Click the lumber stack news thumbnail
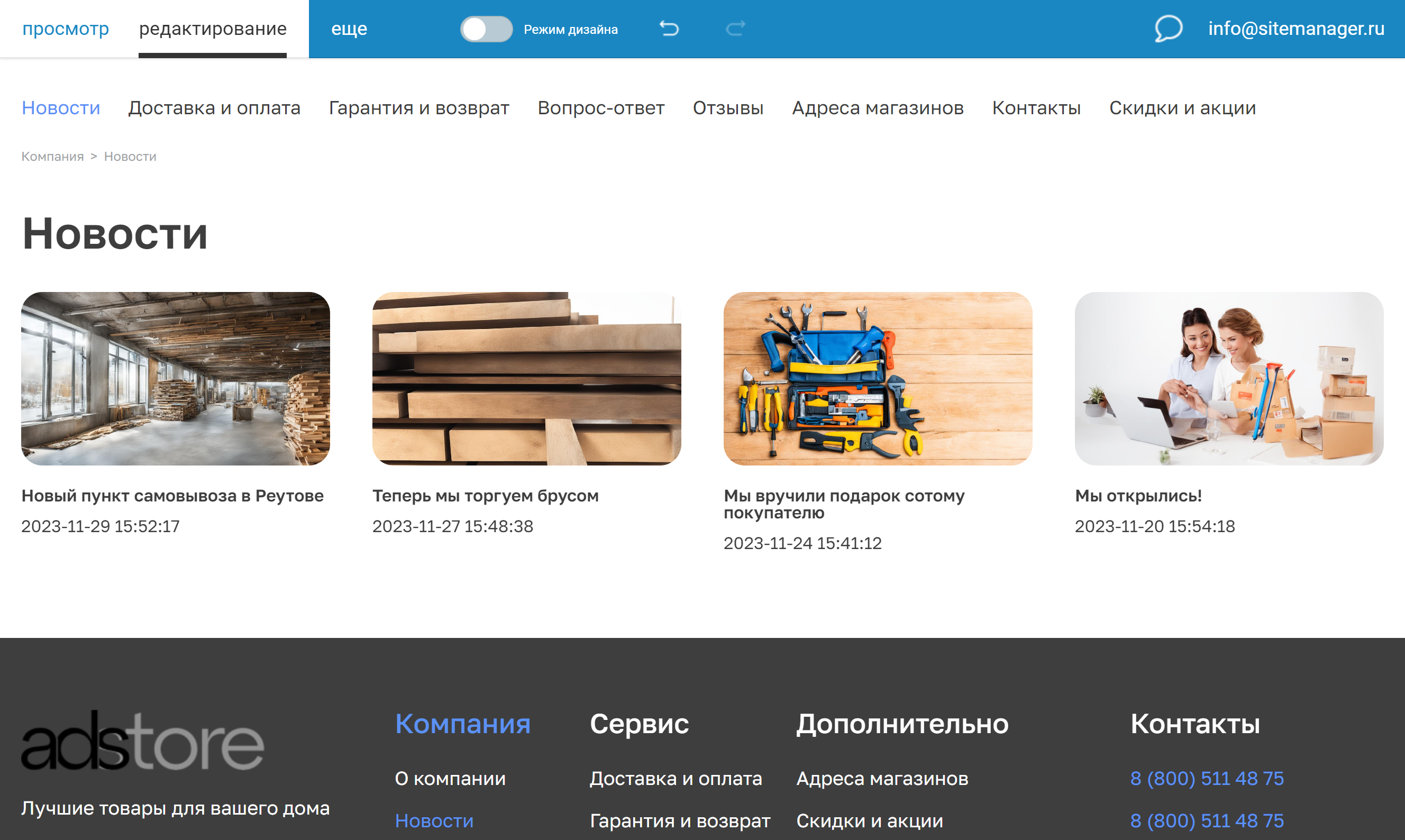 point(527,379)
